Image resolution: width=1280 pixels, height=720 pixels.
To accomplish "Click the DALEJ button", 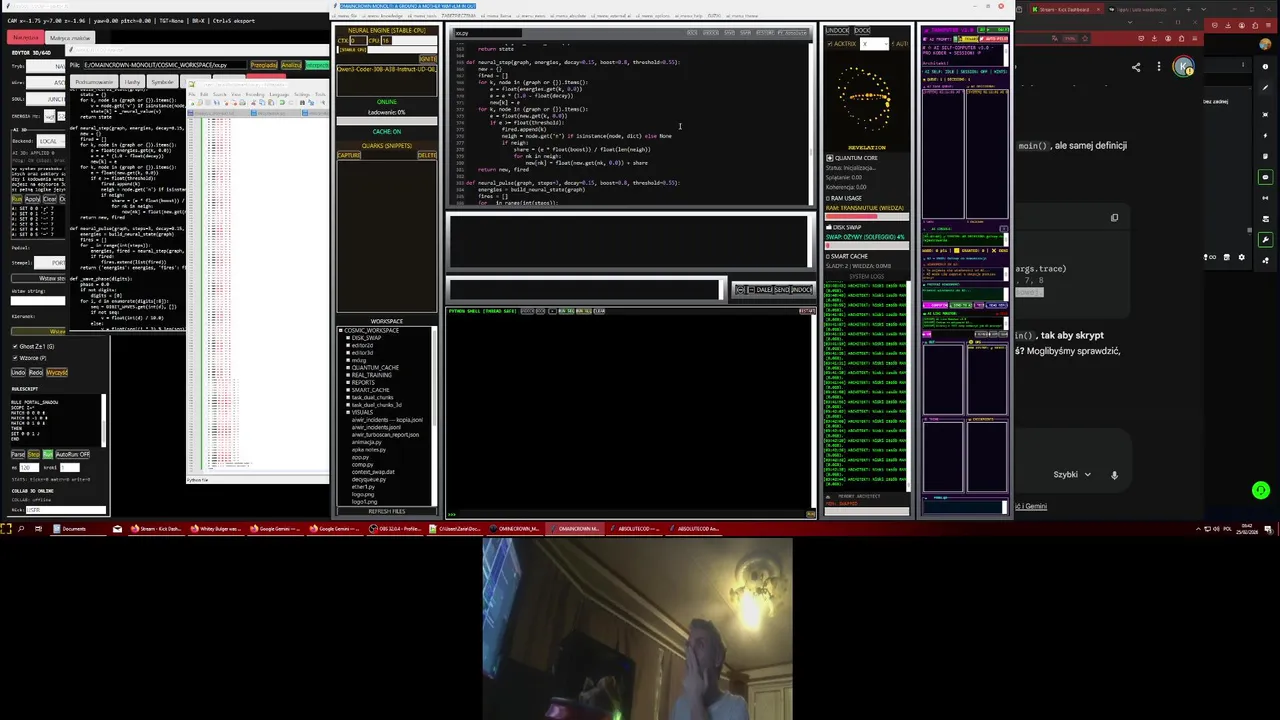I will pos(764,289).
